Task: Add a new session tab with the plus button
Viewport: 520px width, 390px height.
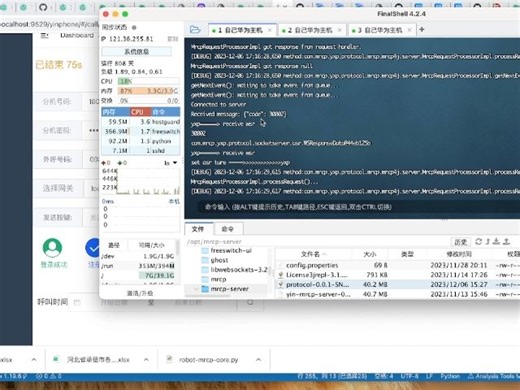Action: click(422, 30)
